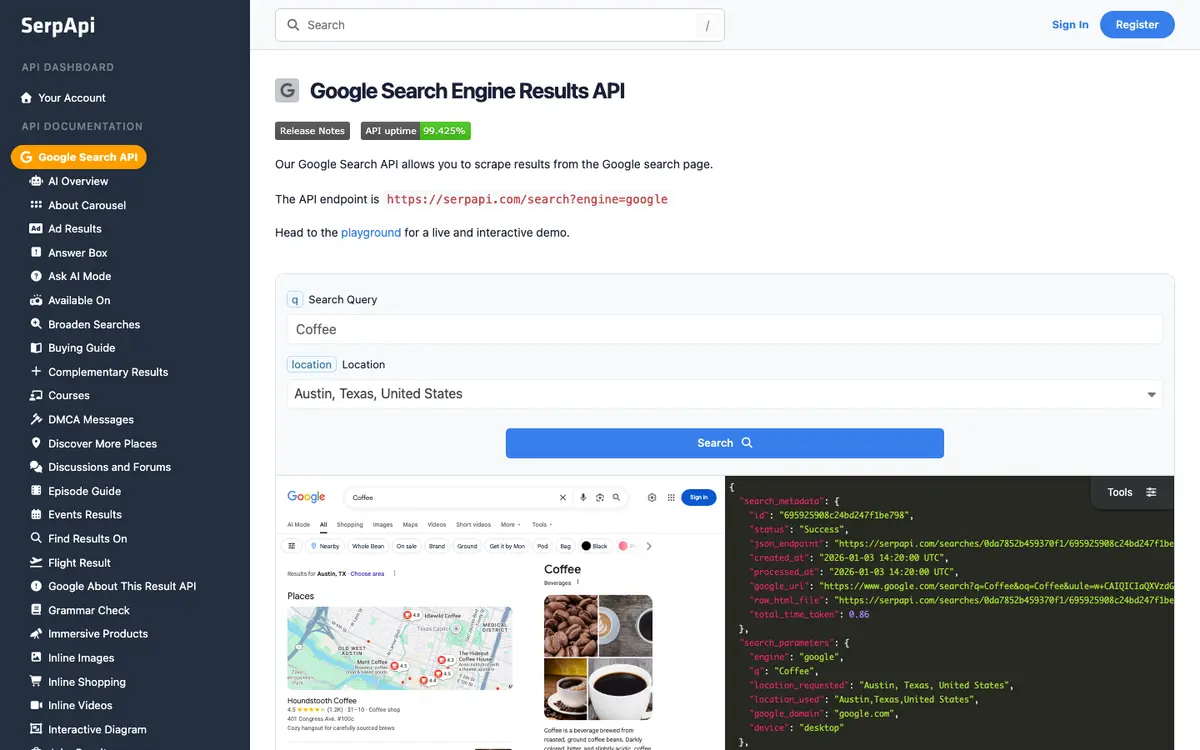1200x750 pixels.
Task: Open the Location dropdown Austin, Texas
Action: (724, 394)
